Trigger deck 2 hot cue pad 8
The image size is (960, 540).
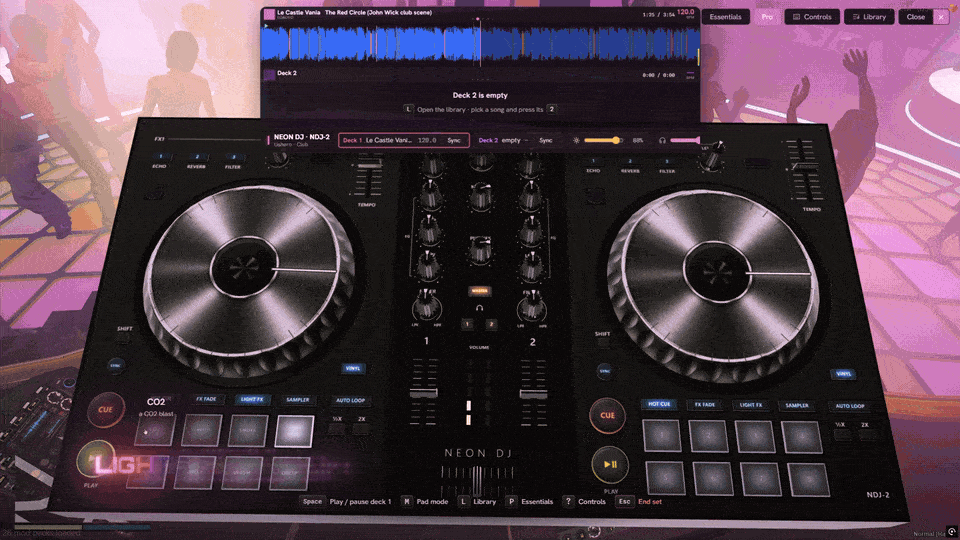point(808,479)
